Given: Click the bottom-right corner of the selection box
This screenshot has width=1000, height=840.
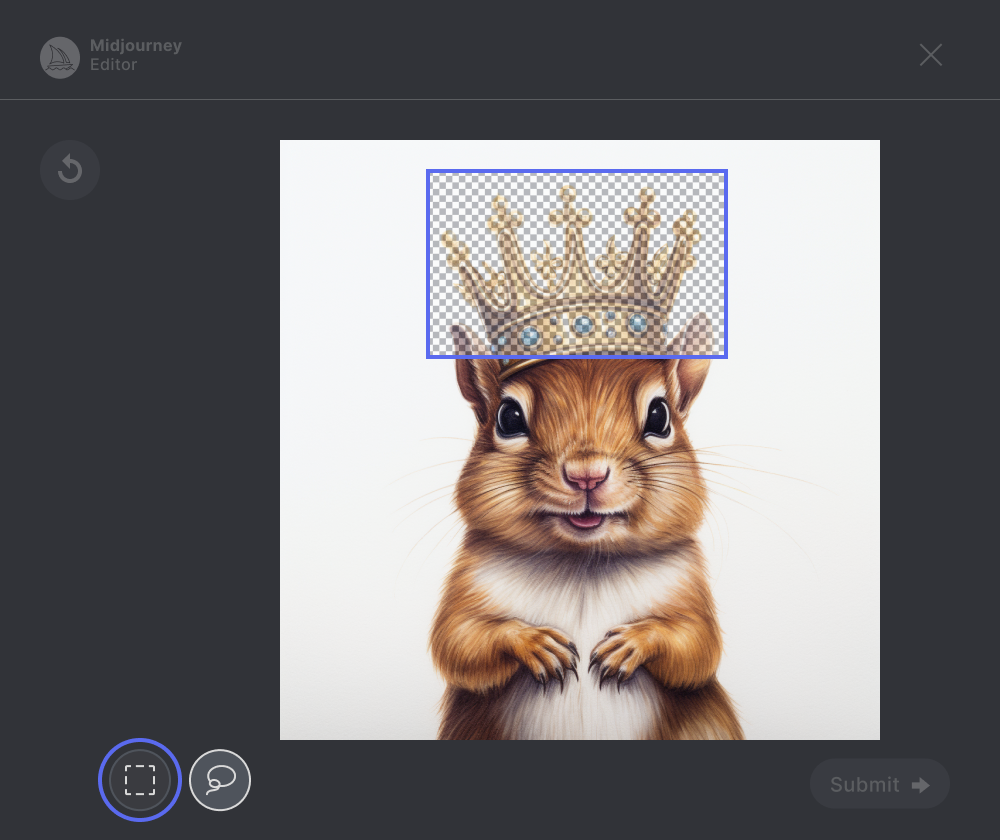Looking at the screenshot, I should [726, 356].
